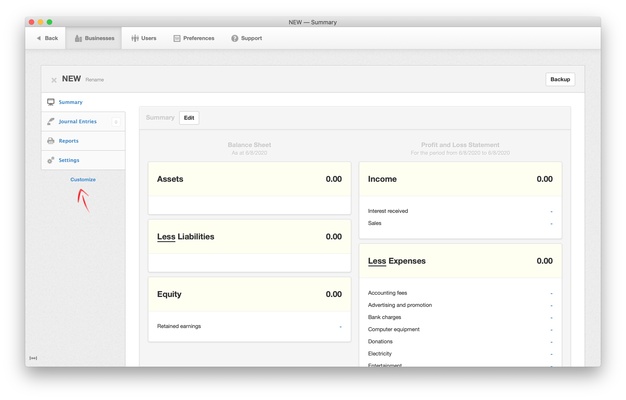Viewport: 626px width, 400px height.
Task: Select Summary in the sidebar
Action: [x=83, y=102]
